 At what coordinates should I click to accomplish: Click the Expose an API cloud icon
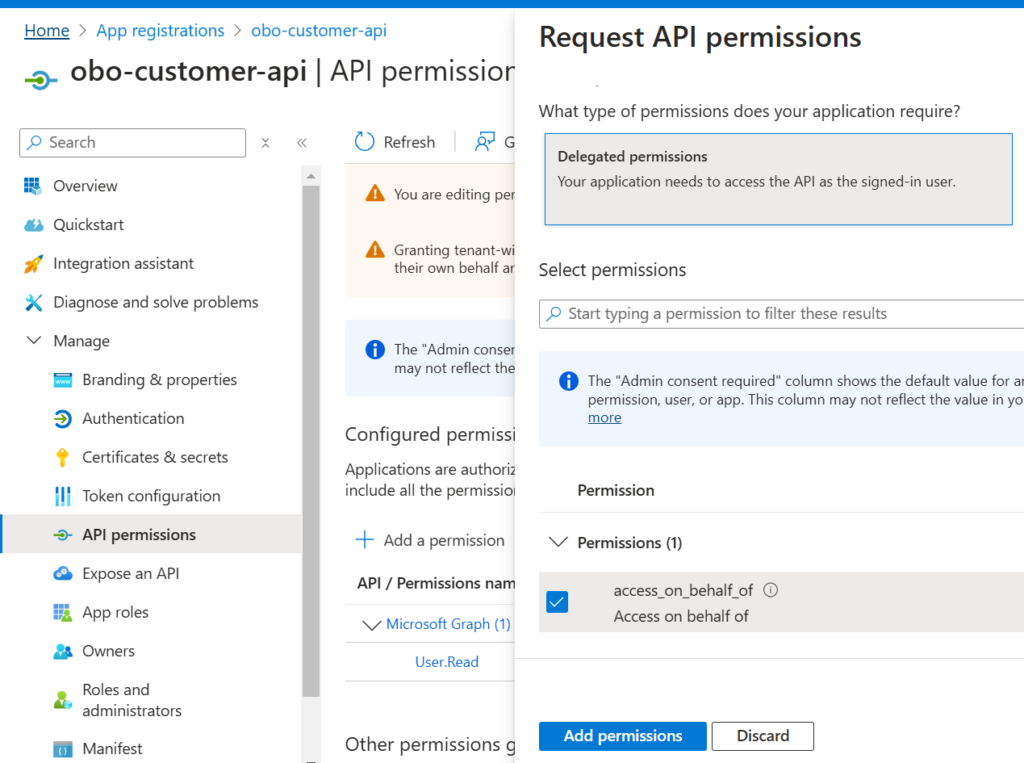[63, 574]
